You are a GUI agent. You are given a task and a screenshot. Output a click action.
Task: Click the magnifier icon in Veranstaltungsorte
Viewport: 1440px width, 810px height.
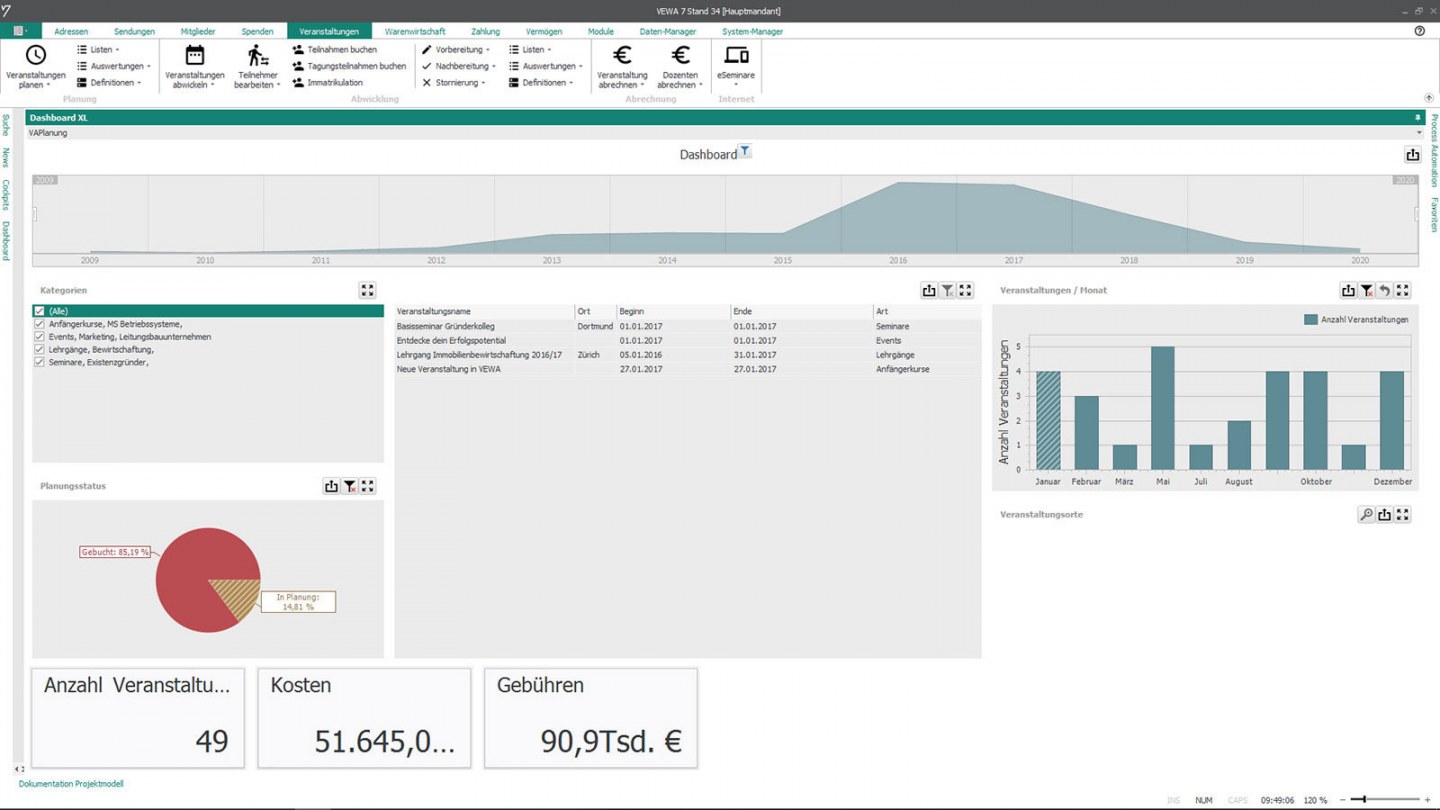(x=1366, y=514)
